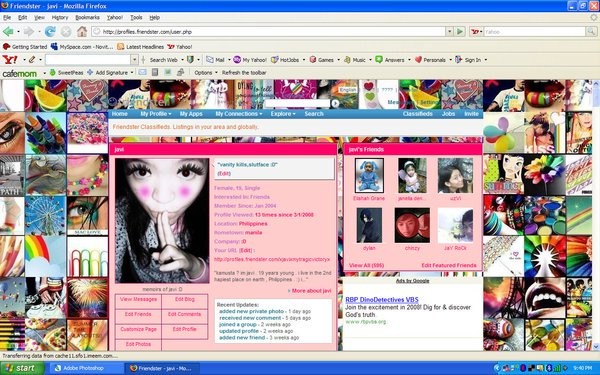Open the search engine selector dropdown
600x375 pixels.
[x=477, y=32]
